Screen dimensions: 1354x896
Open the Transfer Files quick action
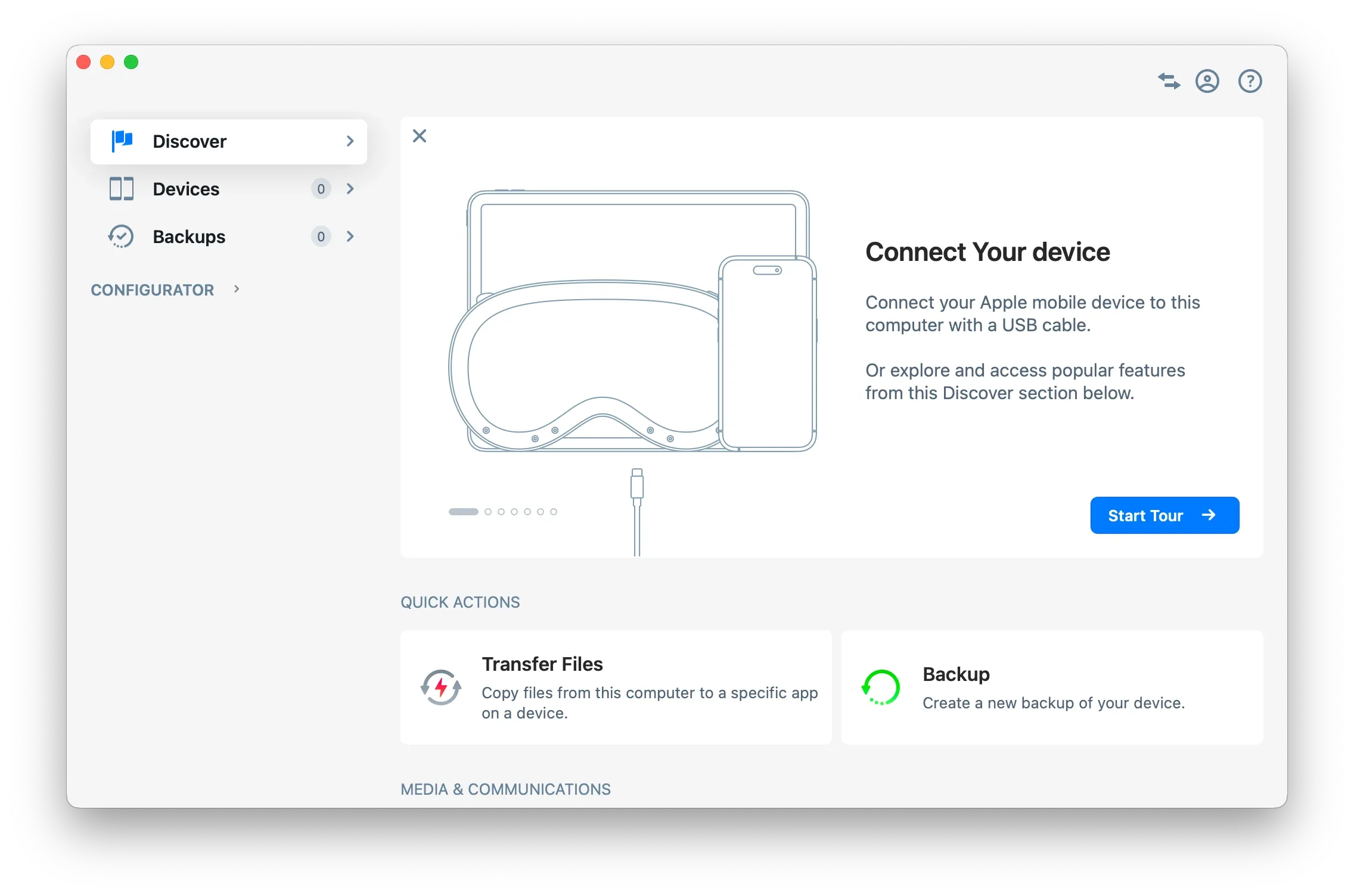tap(616, 686)
